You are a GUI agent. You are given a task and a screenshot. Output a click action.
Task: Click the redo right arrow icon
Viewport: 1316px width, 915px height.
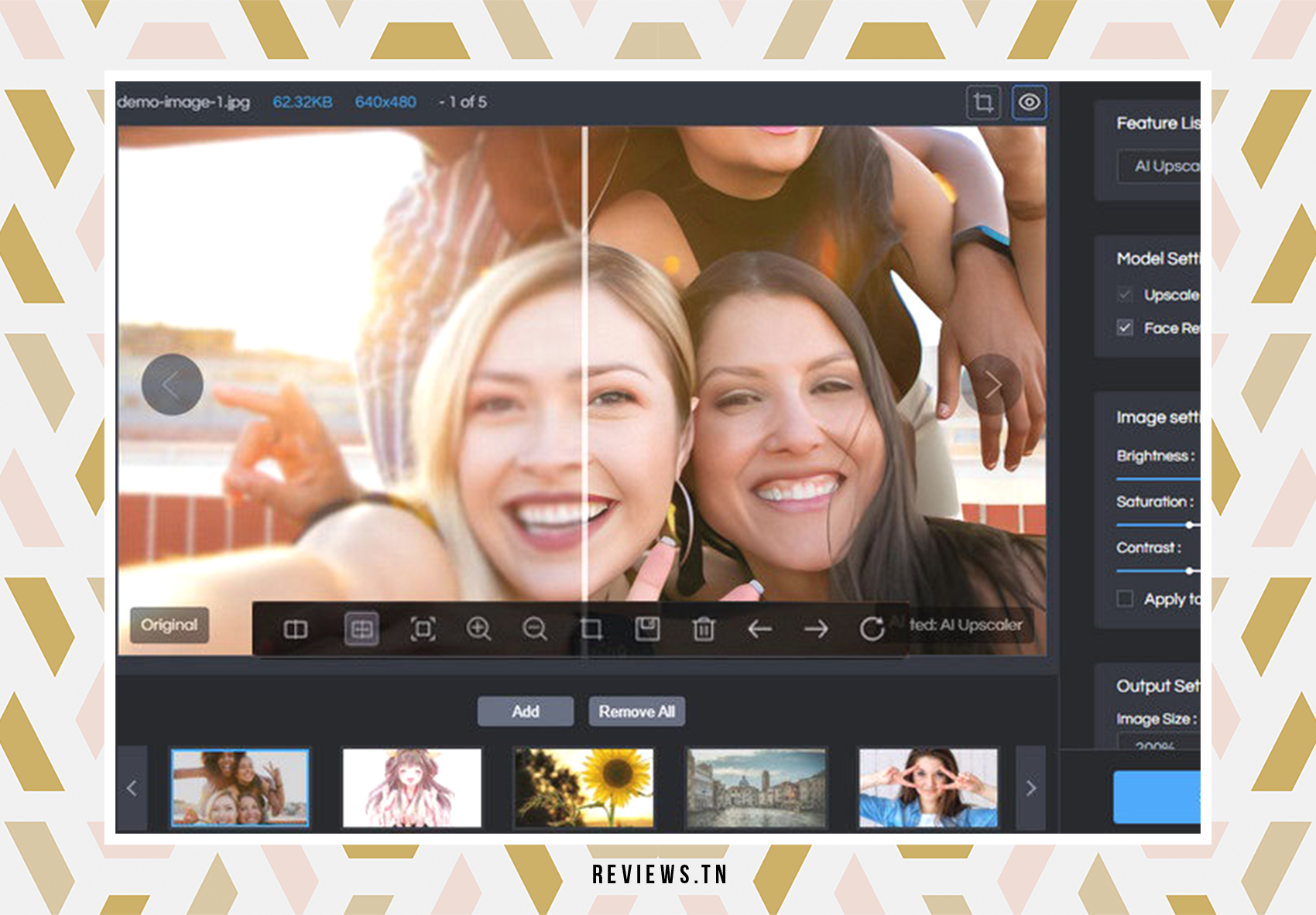click(816, 629)
